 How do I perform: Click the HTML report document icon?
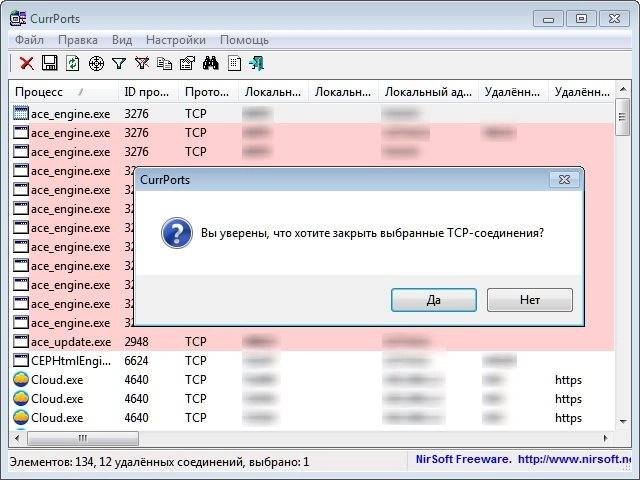click(234, 63)
